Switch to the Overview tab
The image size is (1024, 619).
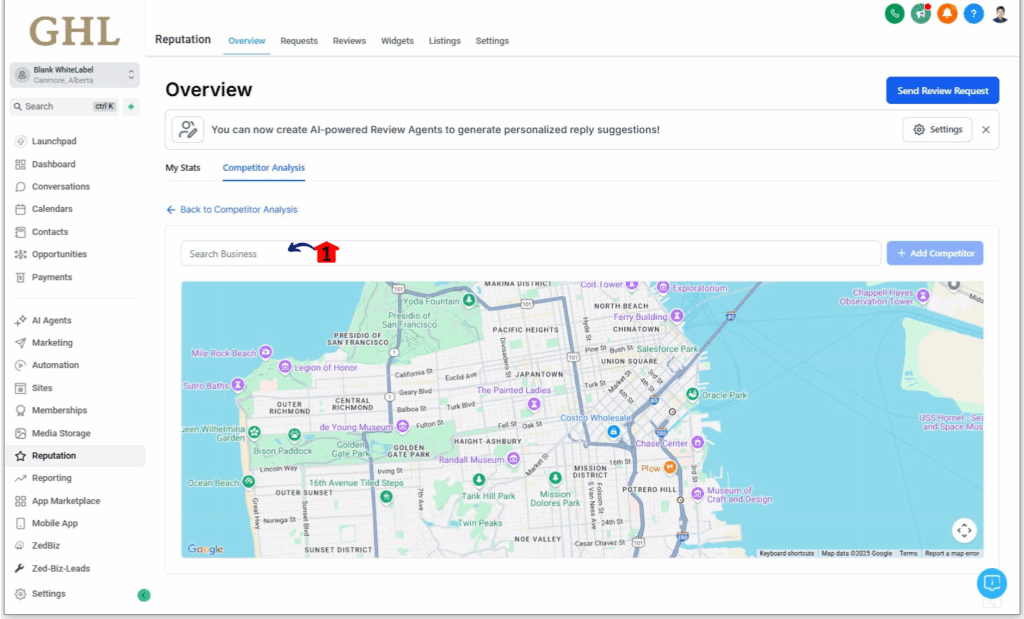click(247, 40)
